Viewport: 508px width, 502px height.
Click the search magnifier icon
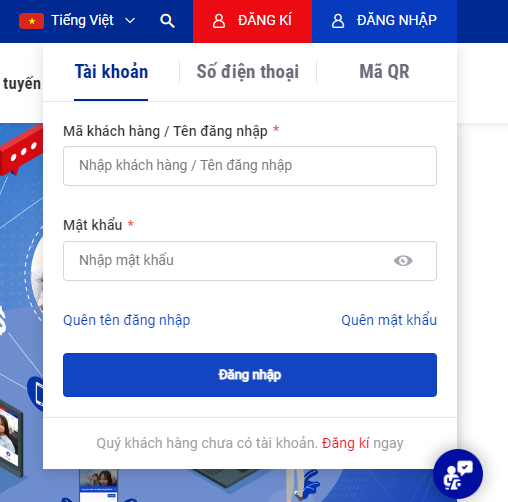pos(167,21)
